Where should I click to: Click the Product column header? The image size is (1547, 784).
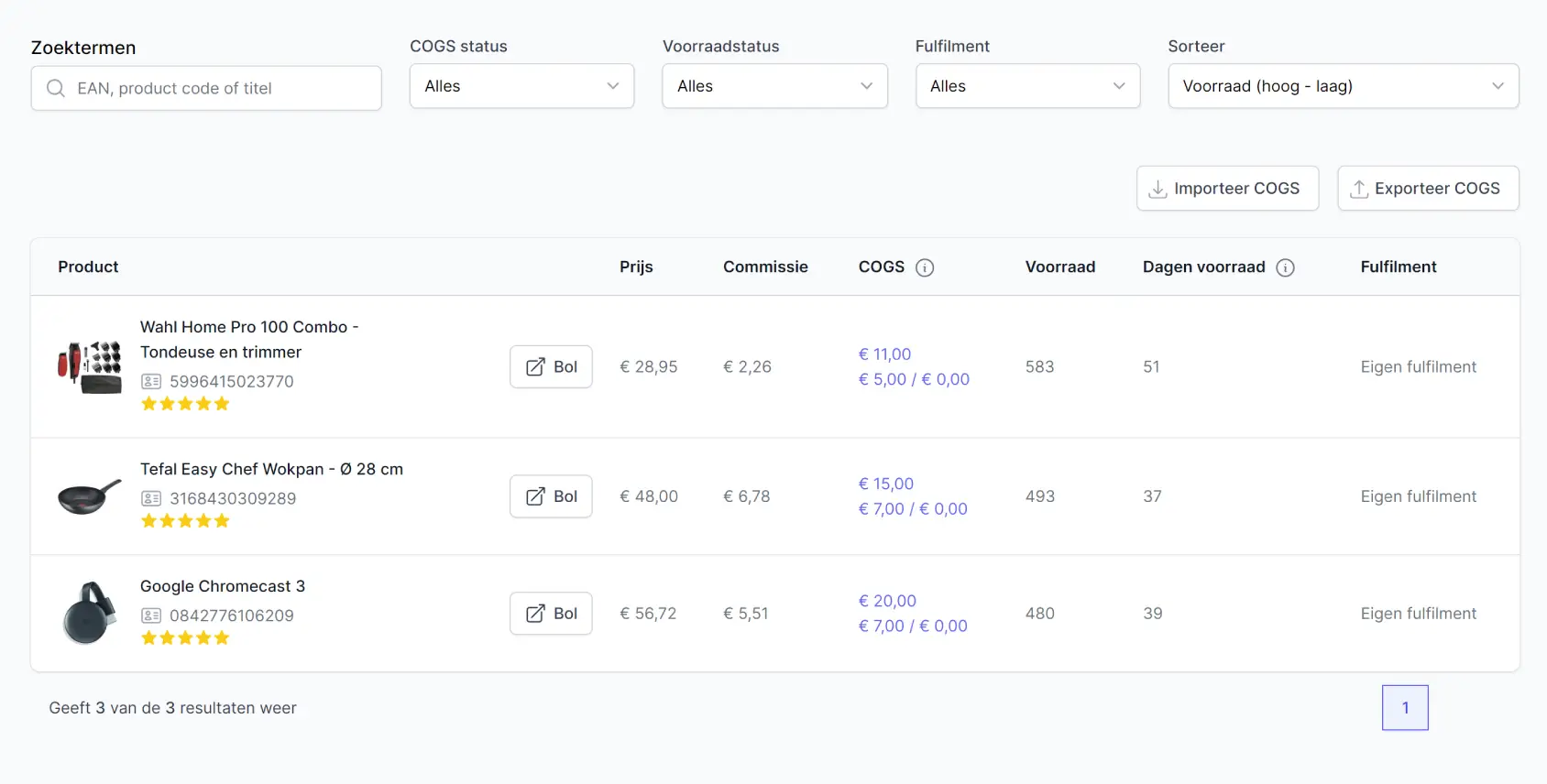88,267
